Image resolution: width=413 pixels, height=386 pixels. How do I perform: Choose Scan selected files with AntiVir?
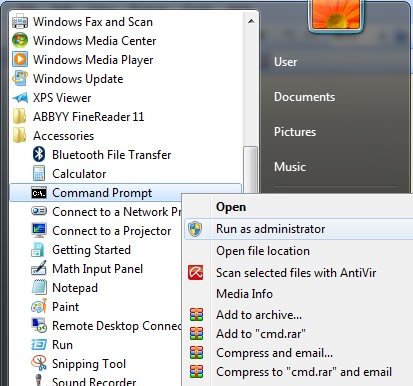tap(296, 273)
